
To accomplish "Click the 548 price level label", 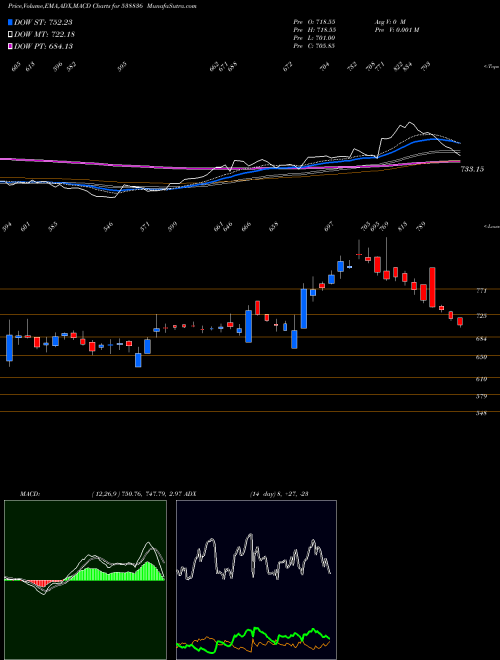I will pos(481,413).
